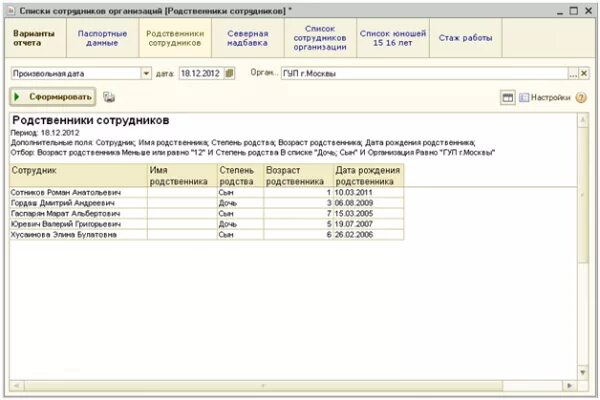Select cell Гордаш Дмитрий Андреевич
600x400 pixels.
point(78,203)
